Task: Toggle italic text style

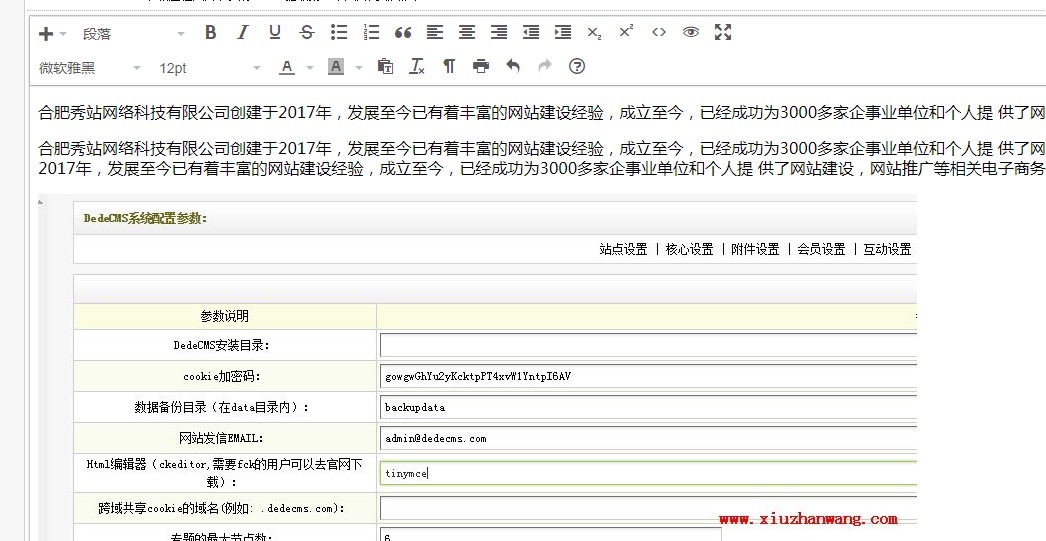Action: click(x=242, y=33)
